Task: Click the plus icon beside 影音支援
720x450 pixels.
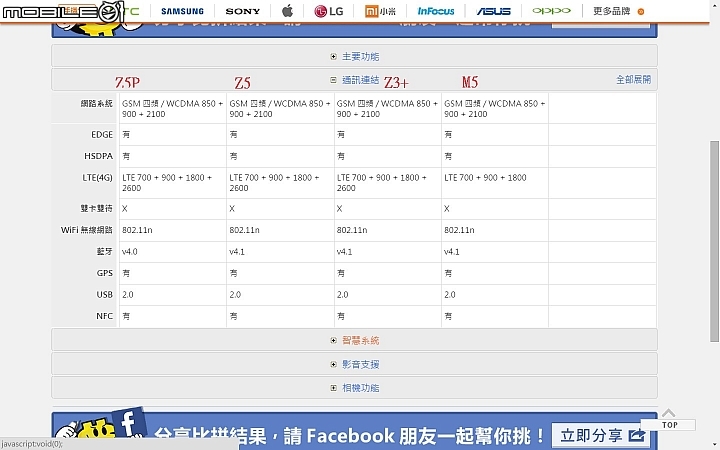Action: (x=333, y=364)
